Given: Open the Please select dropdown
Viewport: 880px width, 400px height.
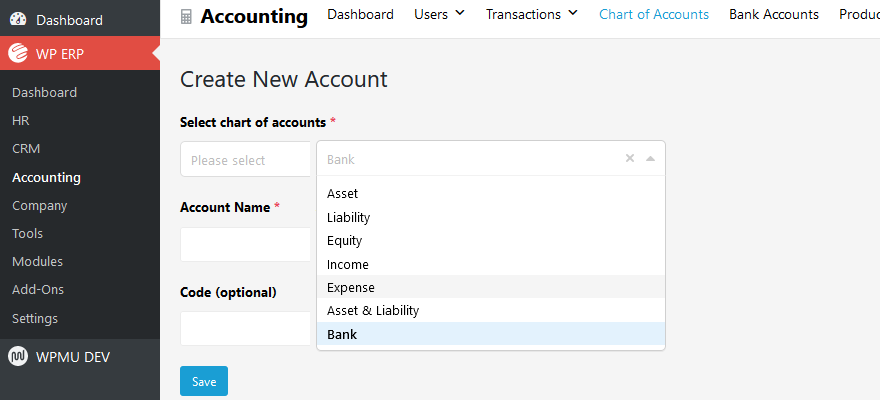Looking at the screenshot, I should click(x=246, y=159).
